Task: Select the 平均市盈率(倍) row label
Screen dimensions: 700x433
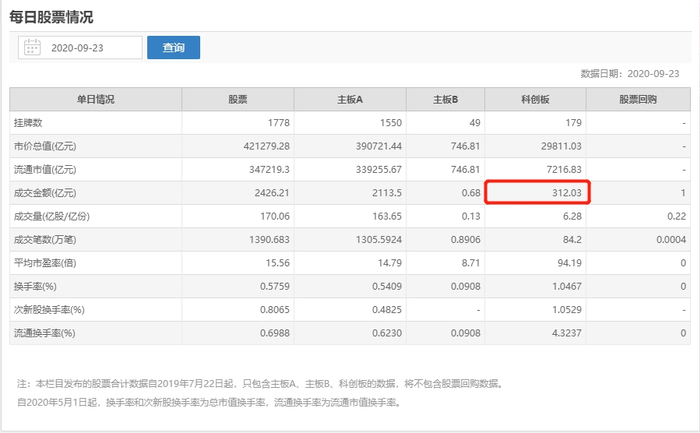Action: [45, 263]
